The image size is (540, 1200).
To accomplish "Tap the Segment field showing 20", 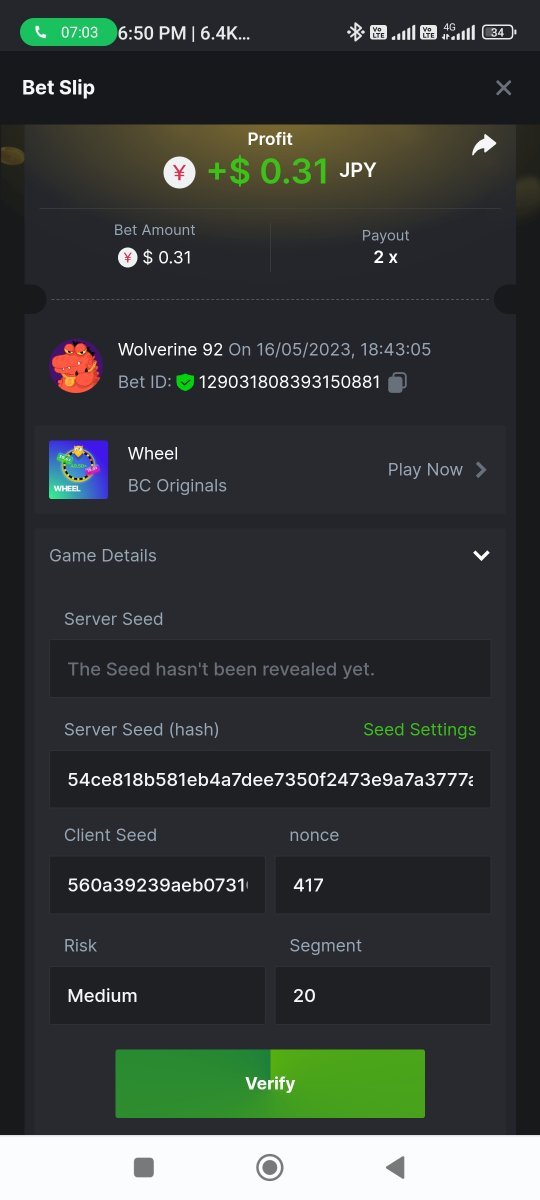I will pos(383,995).
